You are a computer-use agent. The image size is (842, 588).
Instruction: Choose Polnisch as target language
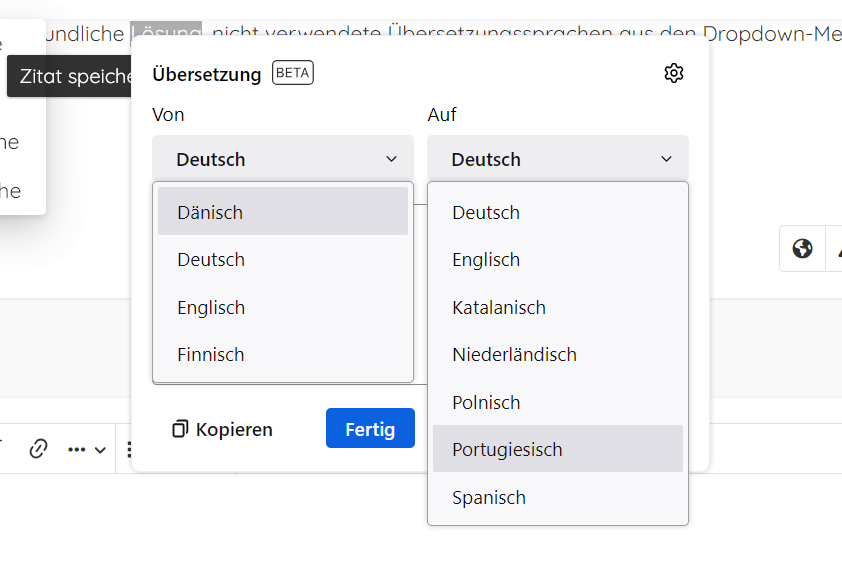(x=558, y=402)
